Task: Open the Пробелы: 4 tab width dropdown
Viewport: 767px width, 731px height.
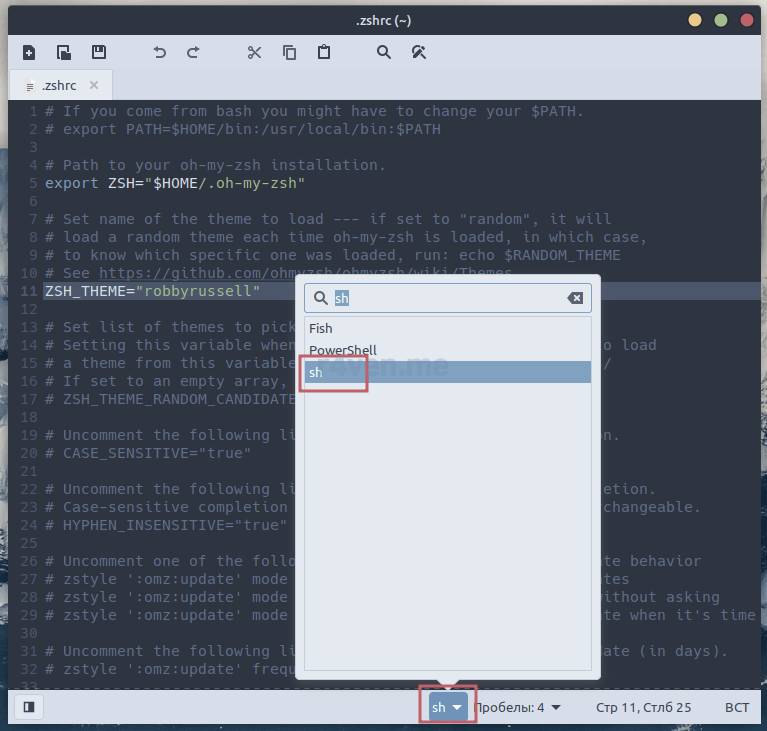Action: pyautogui.click(x=517, y=707)
